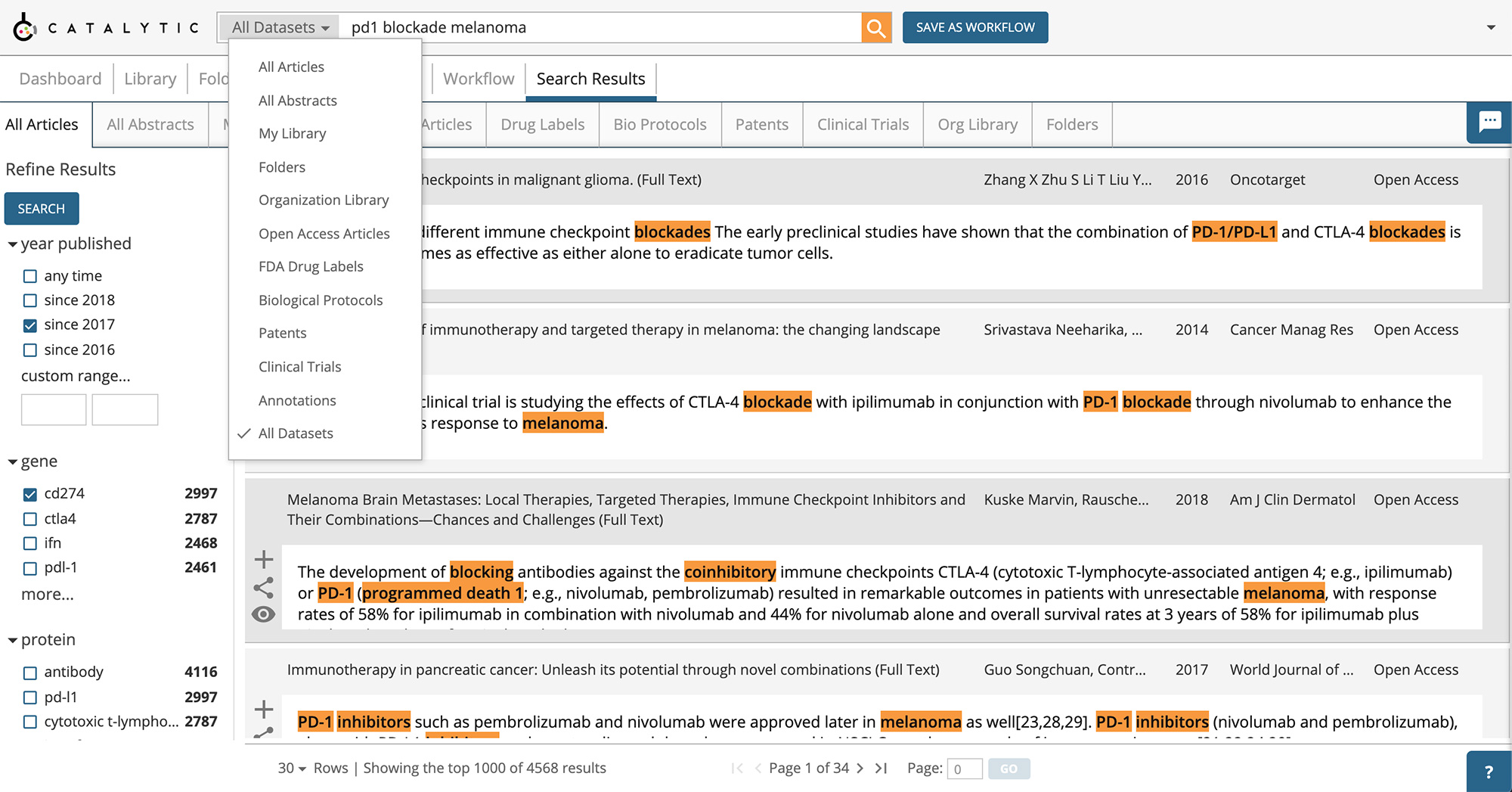The height and width of the screenshot is (792, 1512).
Task: Choose 'Folders' in dataset menu
Action: click(x=282, y=167)
